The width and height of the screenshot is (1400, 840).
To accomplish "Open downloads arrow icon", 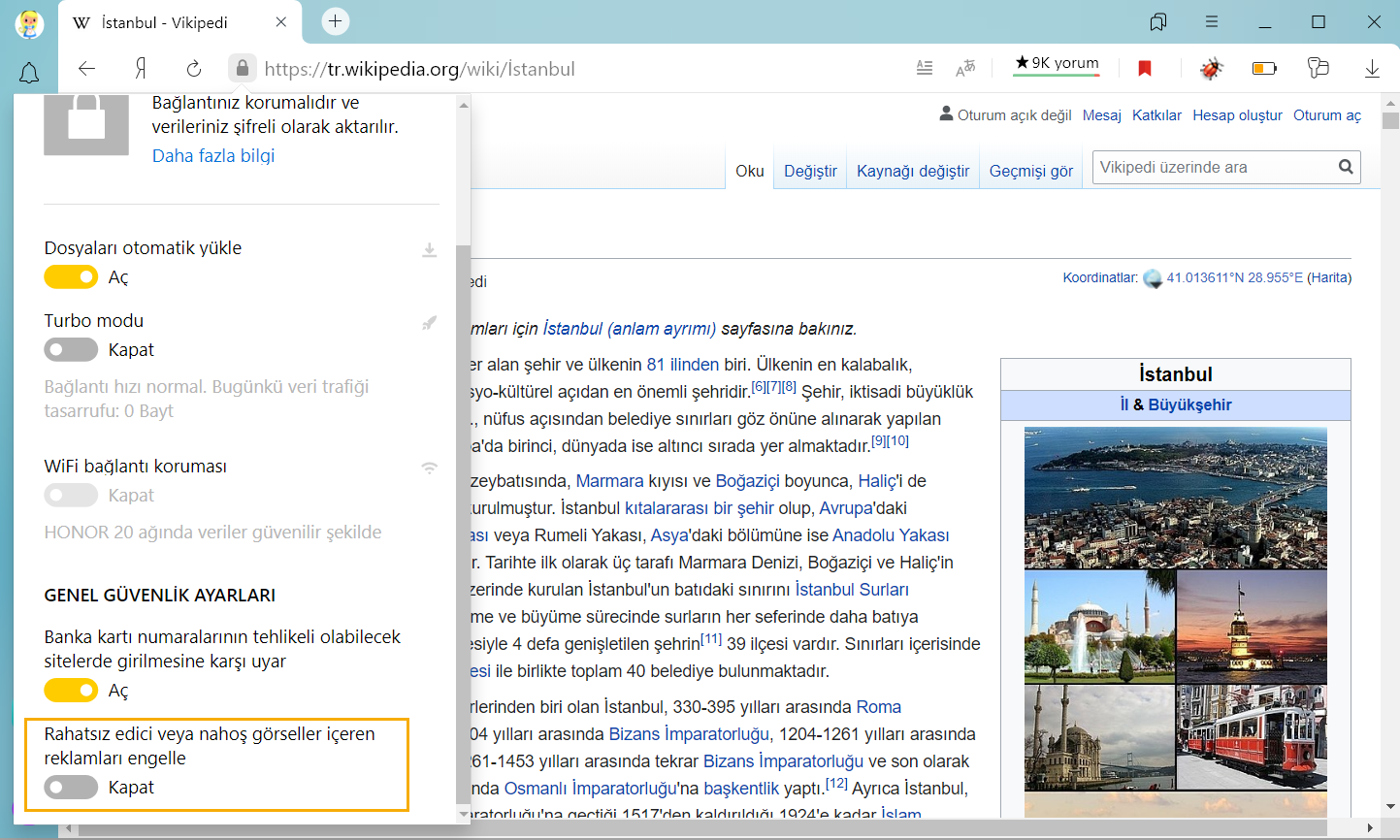I will (x=1372, y=68).
